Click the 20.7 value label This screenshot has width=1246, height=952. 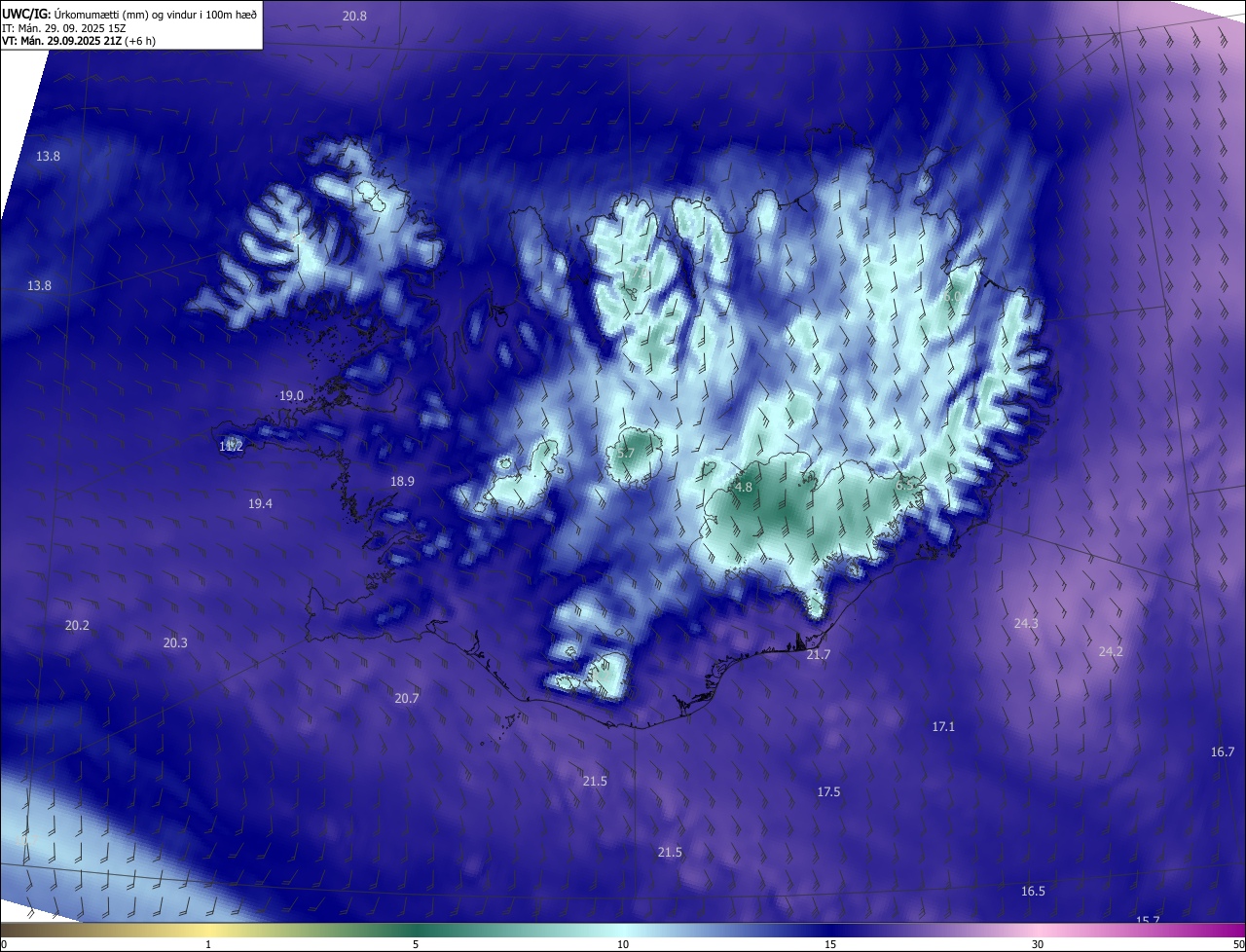[406, 698]
